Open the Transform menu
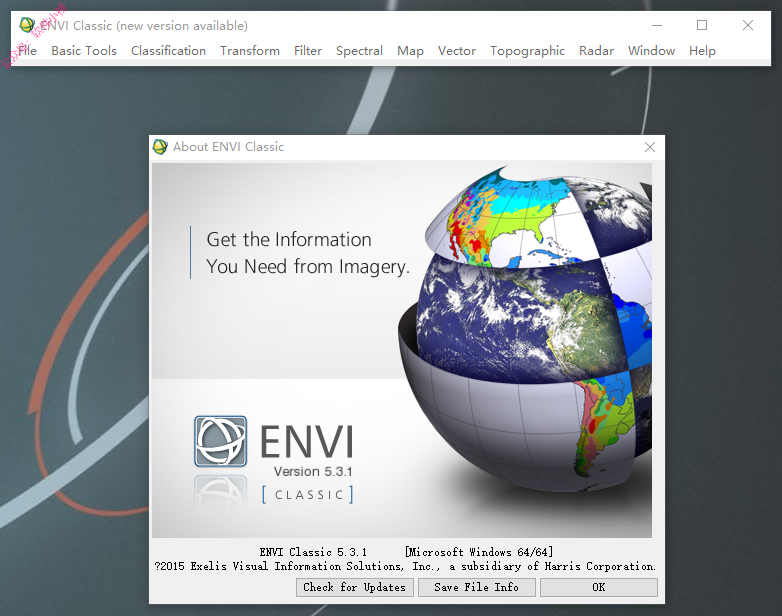782x616 pixels. (x=250, y=51)
